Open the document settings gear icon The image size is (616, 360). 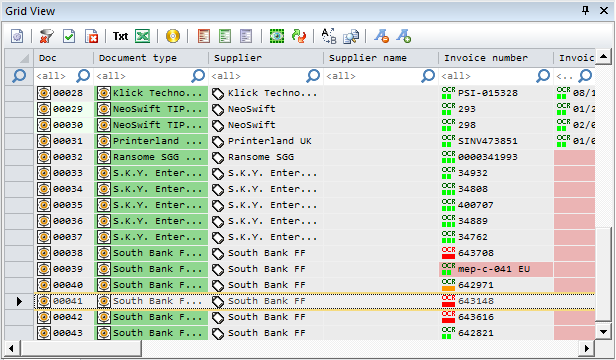16,37
